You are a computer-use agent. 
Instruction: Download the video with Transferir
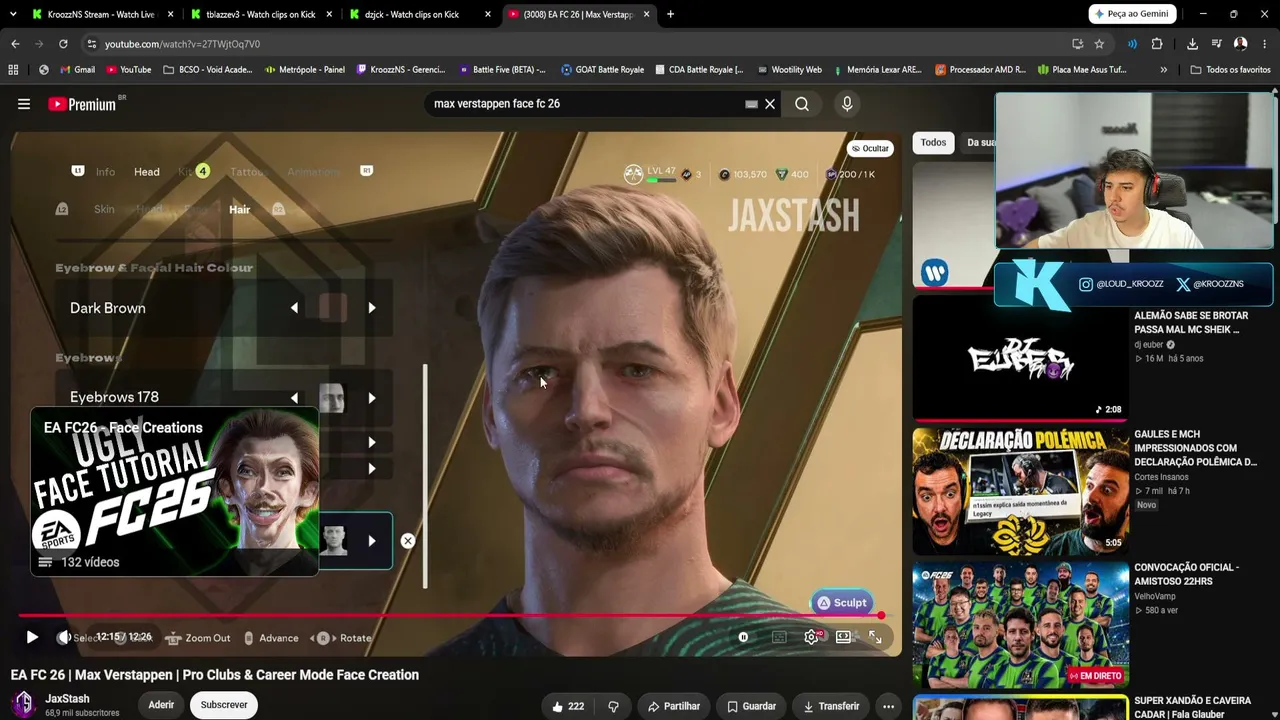[x=831, y=706]
